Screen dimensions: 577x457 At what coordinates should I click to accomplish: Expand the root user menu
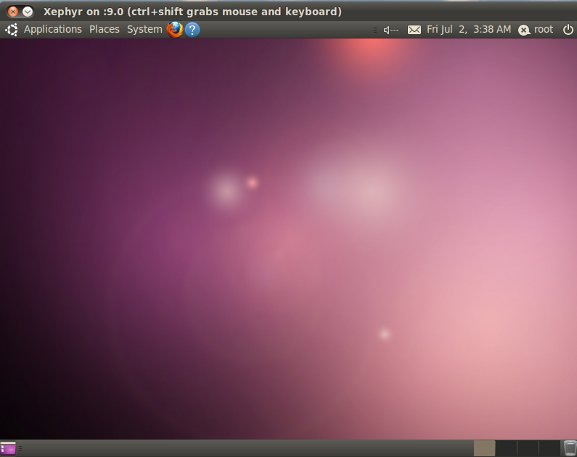tap(544, 29)
